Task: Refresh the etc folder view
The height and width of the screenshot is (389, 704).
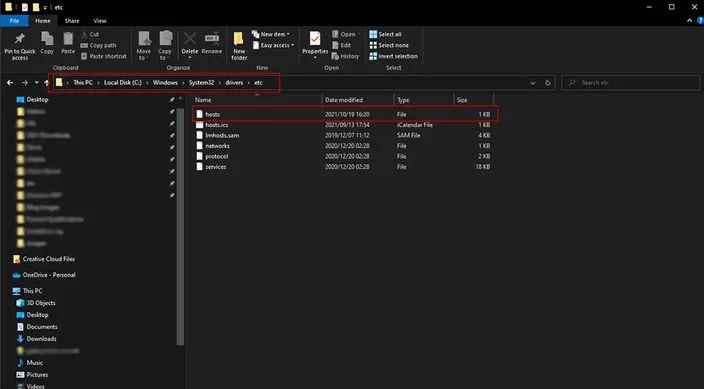Action: pos(547,83)
